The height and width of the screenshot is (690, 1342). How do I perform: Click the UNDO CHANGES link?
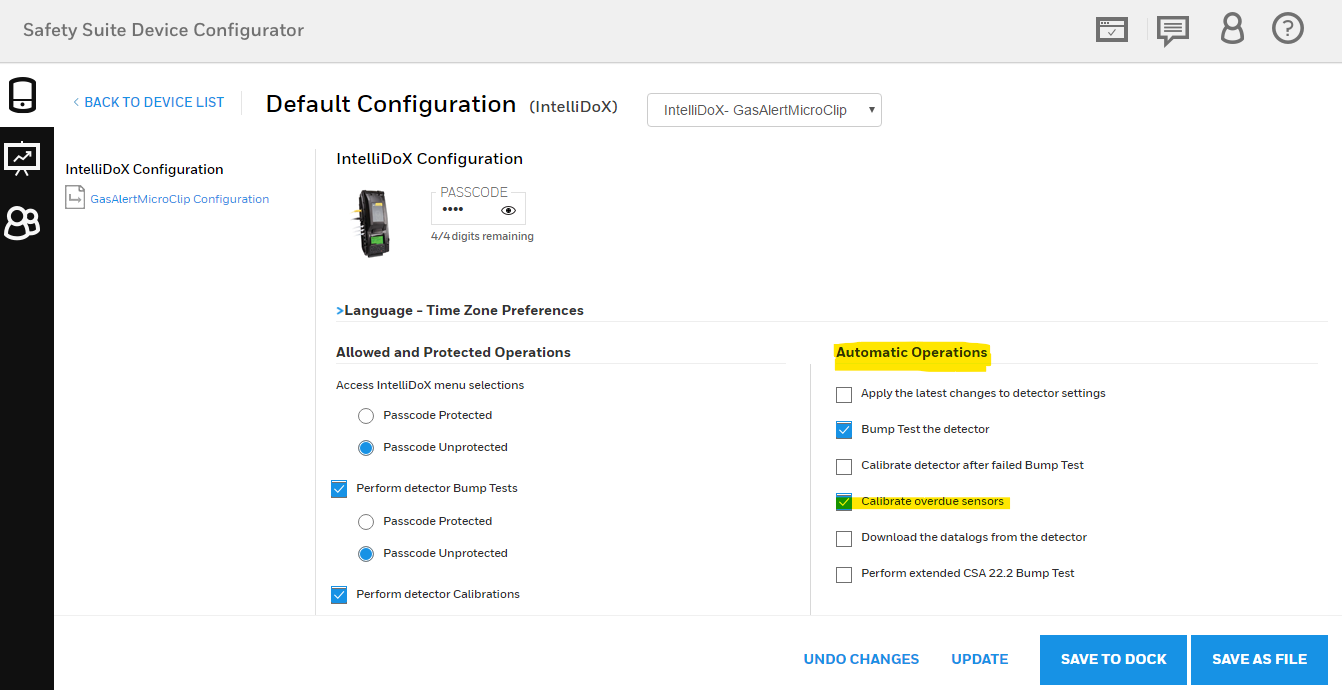tap(861, 659)
